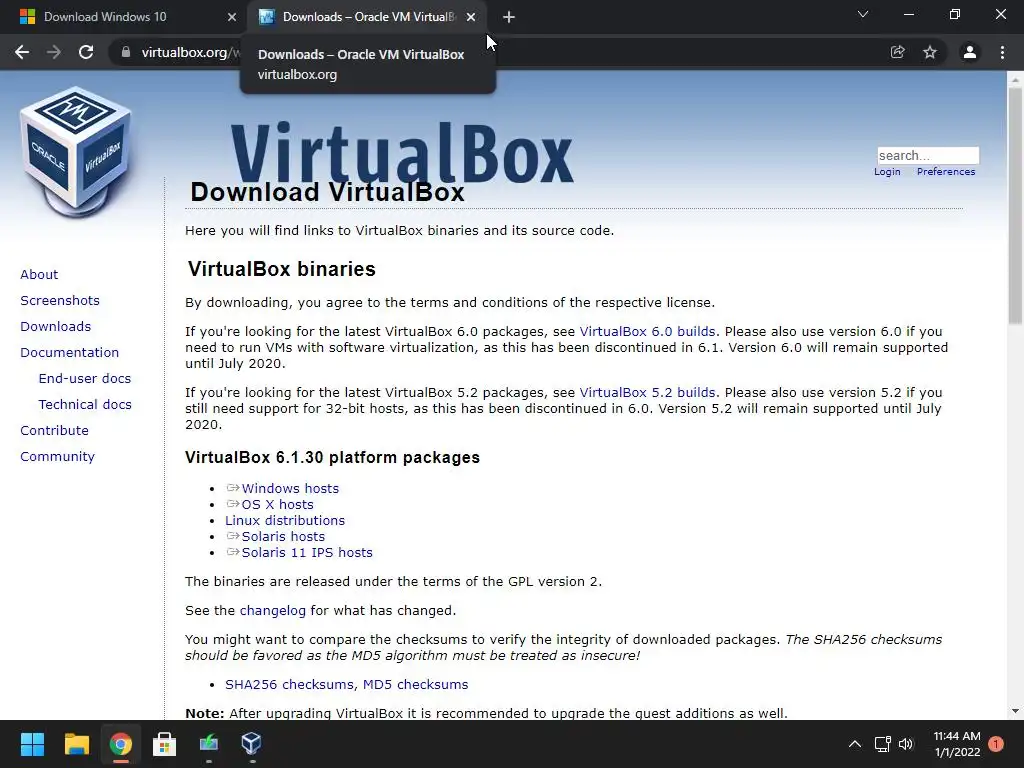
Task: Open About in the sidebar
Action: 39,274
